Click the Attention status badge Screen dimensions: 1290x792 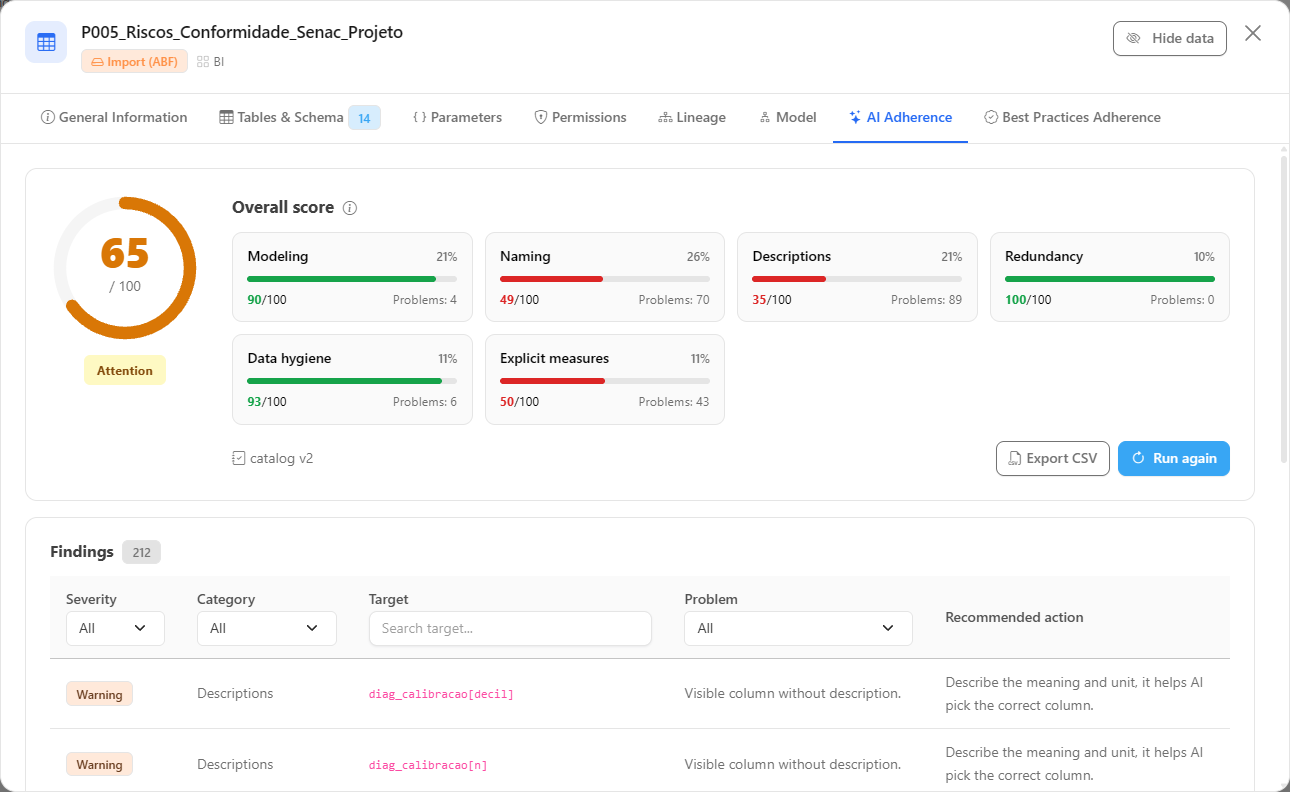click(125, 370)
